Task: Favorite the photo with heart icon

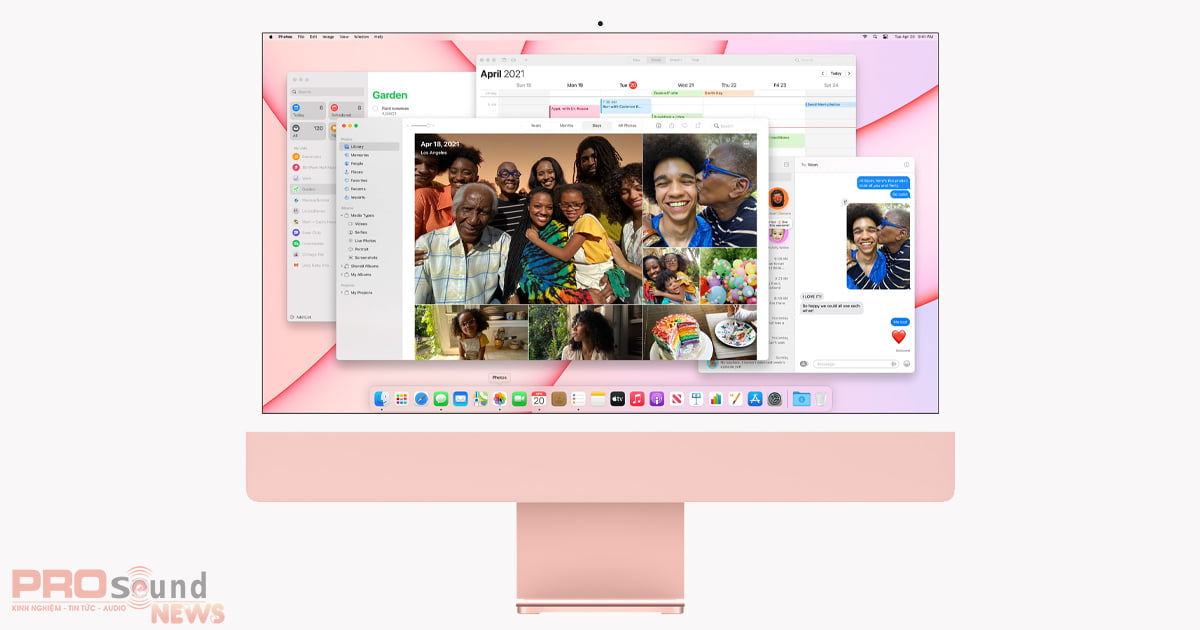Action: (x=684, y=126)
